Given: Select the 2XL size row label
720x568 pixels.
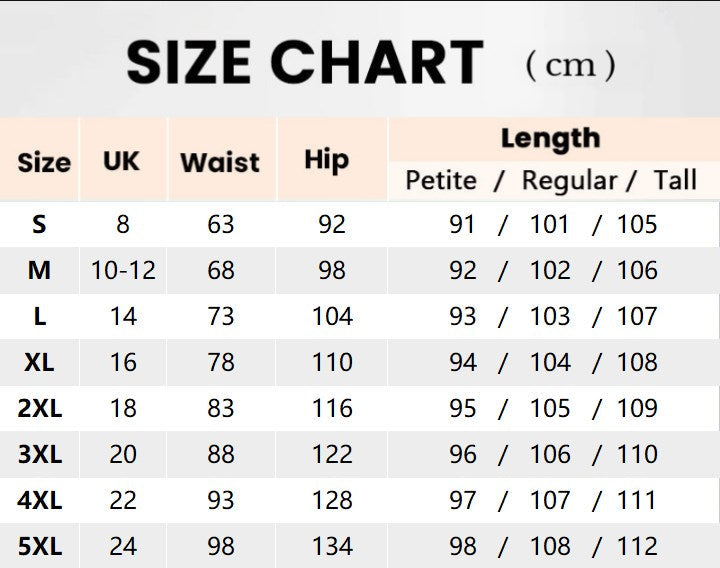Looking at the screenshot, I should click(x=40, y=408).
